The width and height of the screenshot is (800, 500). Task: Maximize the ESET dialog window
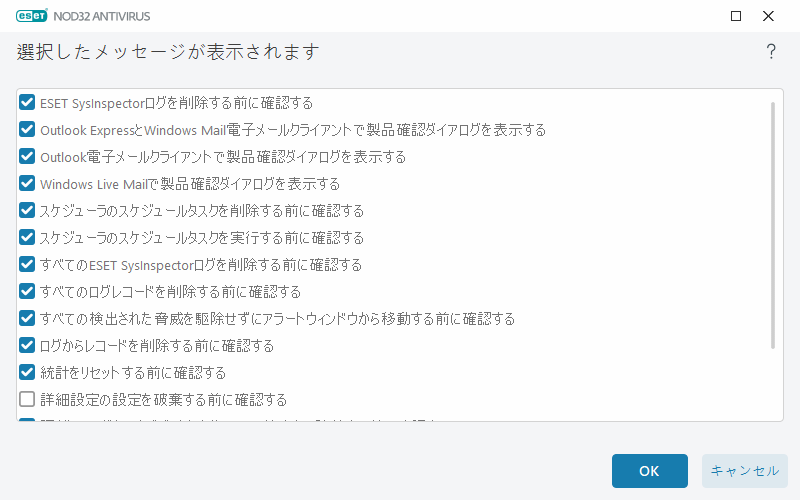pyautogui.click(x=736, y=16)
